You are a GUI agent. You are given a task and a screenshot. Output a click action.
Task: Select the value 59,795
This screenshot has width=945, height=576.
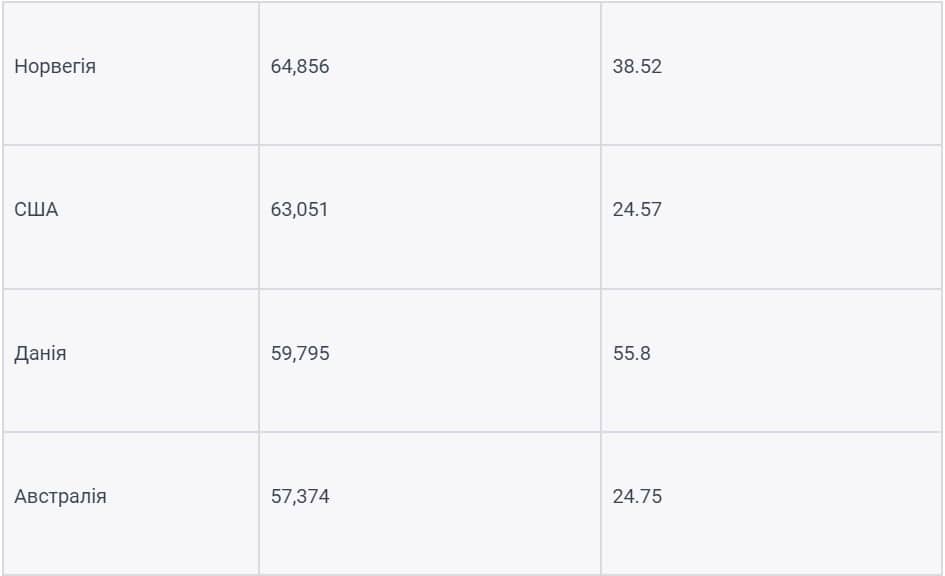click(x=300, y=353)
